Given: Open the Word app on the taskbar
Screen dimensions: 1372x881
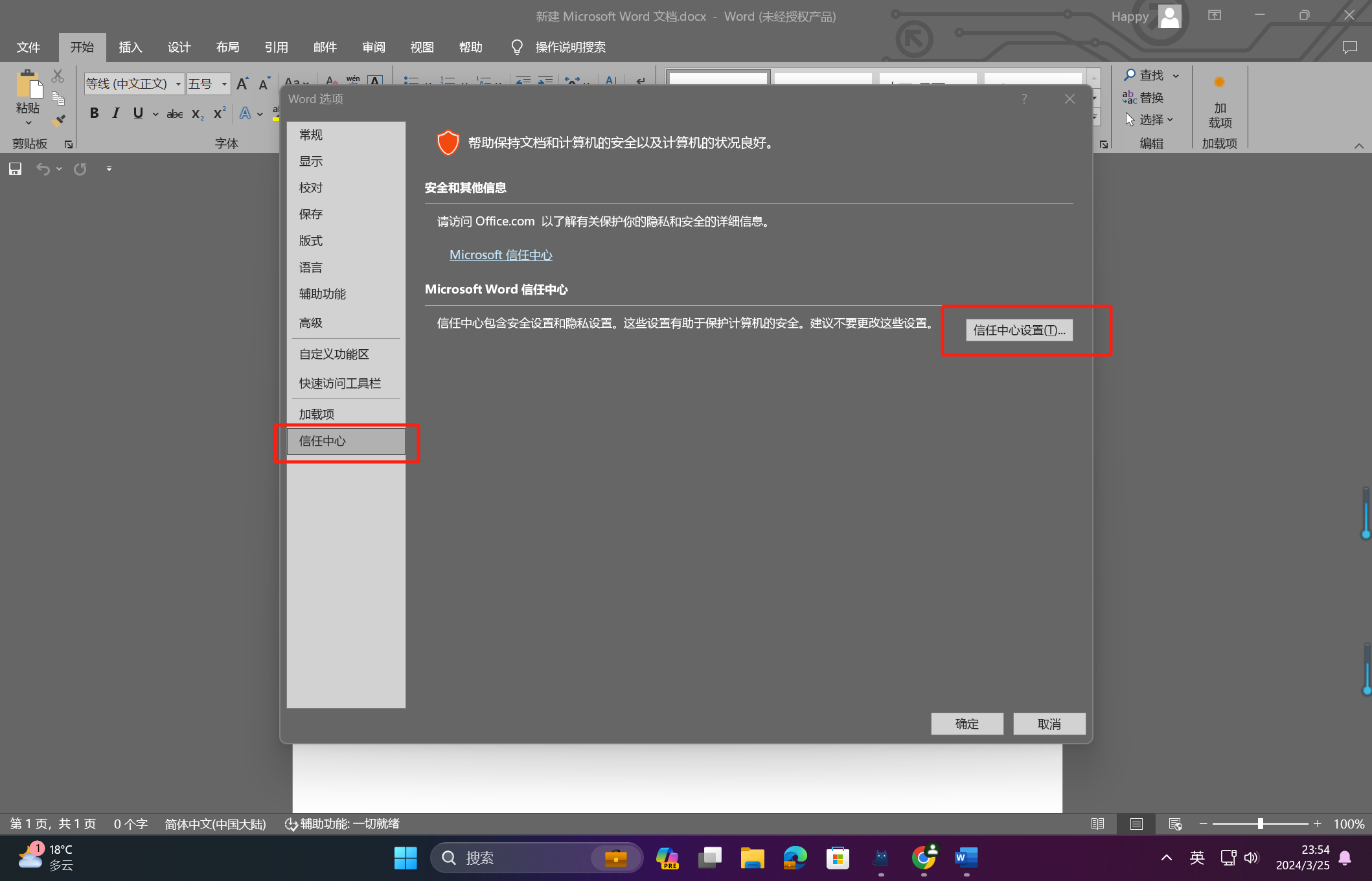Looking at the screenshot, I should point(966,858).
